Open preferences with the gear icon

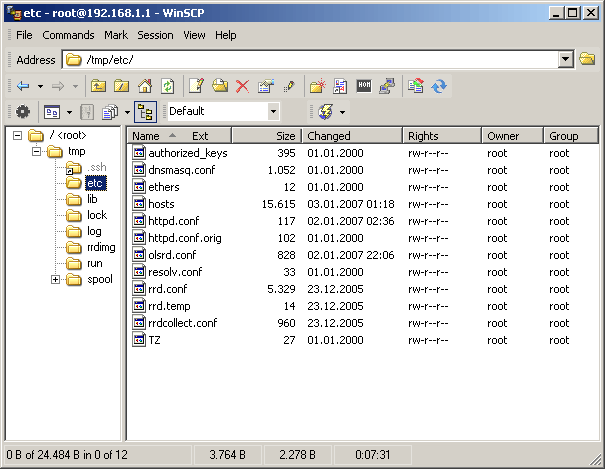point(21,112)
